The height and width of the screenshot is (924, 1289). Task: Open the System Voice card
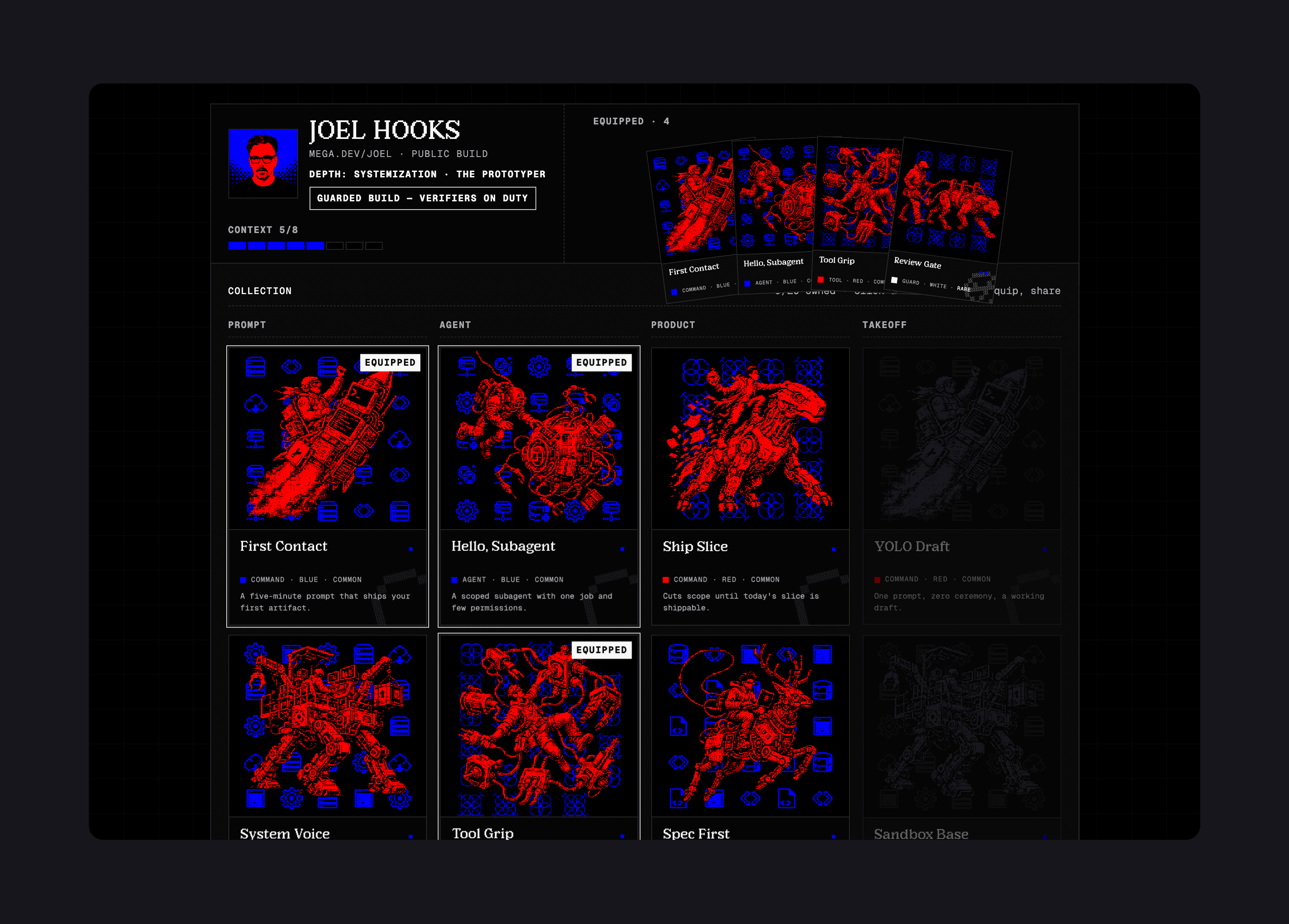[327, 738]
